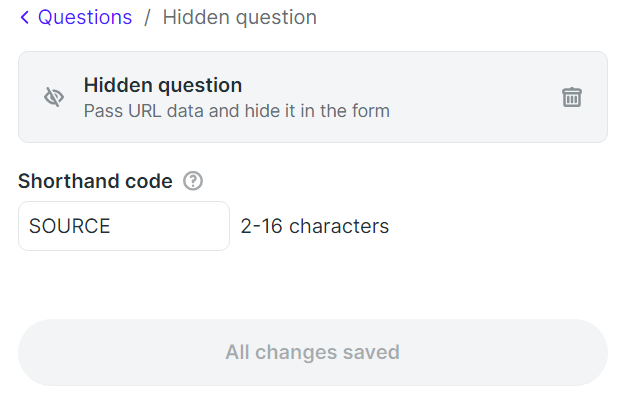Click the Shorthand code label
This screenshot has width=627, height=401.
coord(95,181)
